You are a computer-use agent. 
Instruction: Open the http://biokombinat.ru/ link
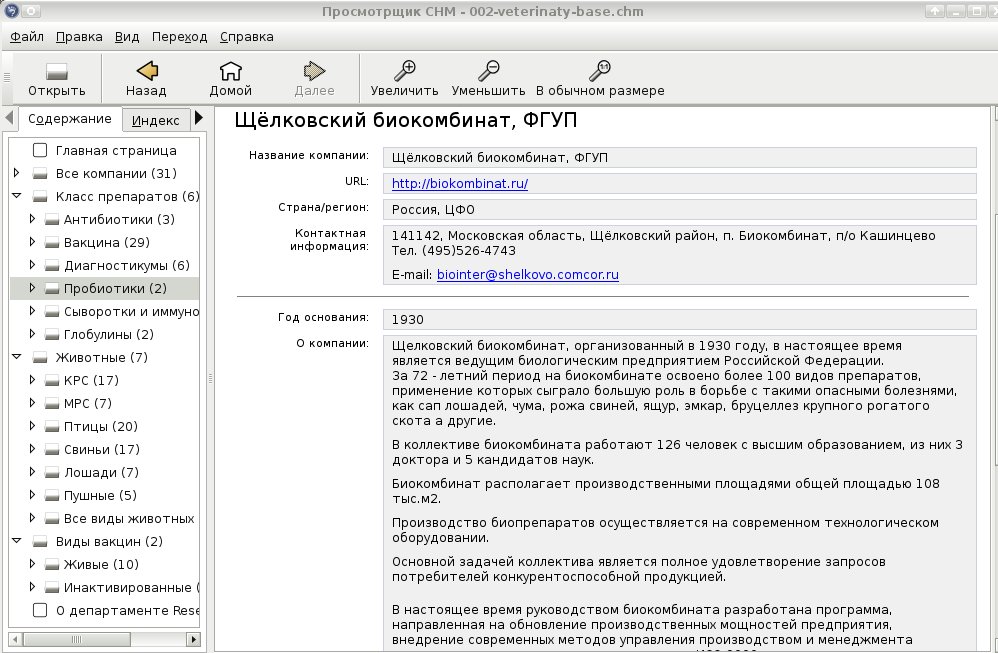[x=460, y=184]
